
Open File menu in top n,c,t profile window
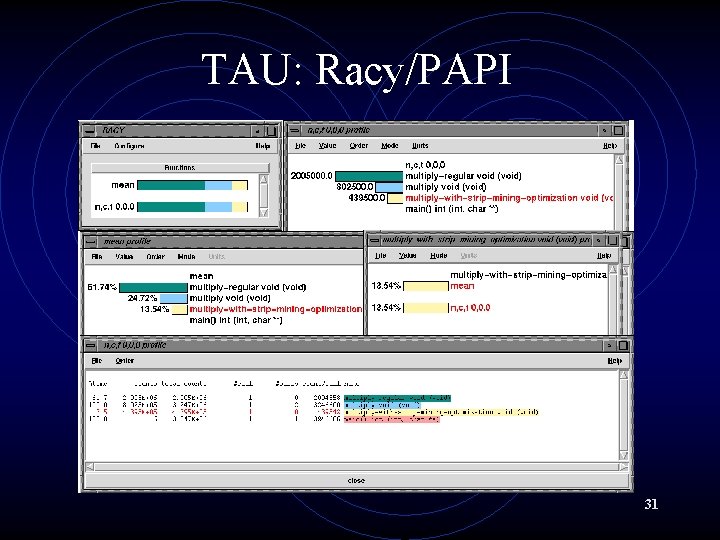(300, 146)
